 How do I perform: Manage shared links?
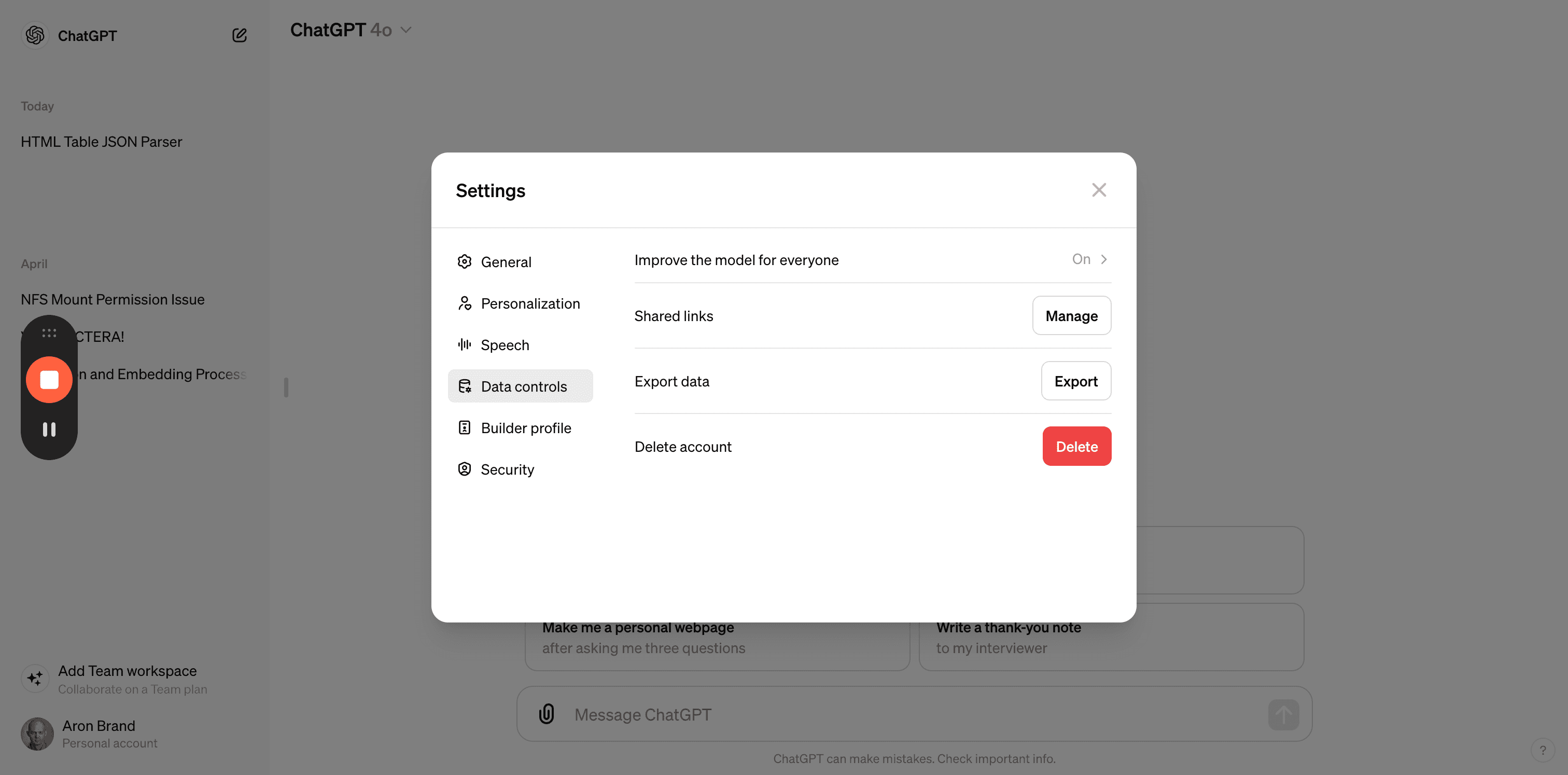click(x=1071, y=315)
